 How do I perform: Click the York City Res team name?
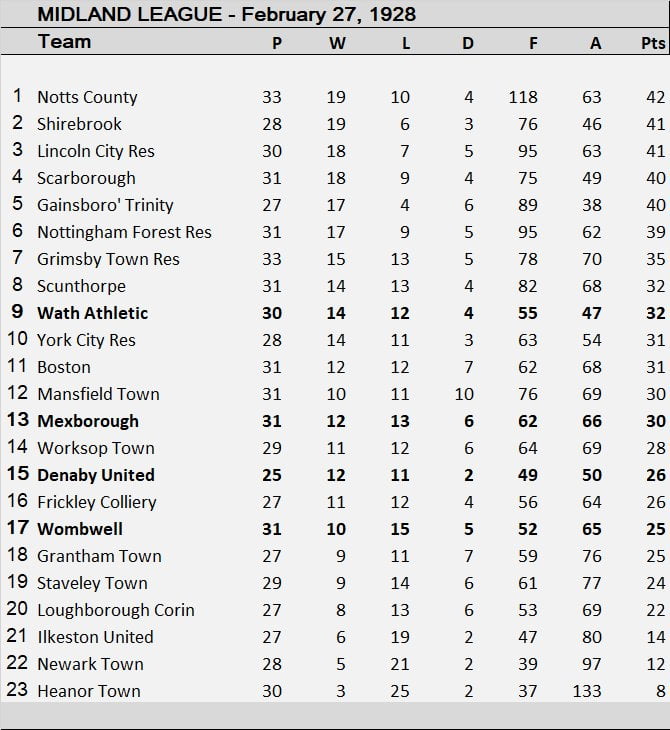[86, 340]
